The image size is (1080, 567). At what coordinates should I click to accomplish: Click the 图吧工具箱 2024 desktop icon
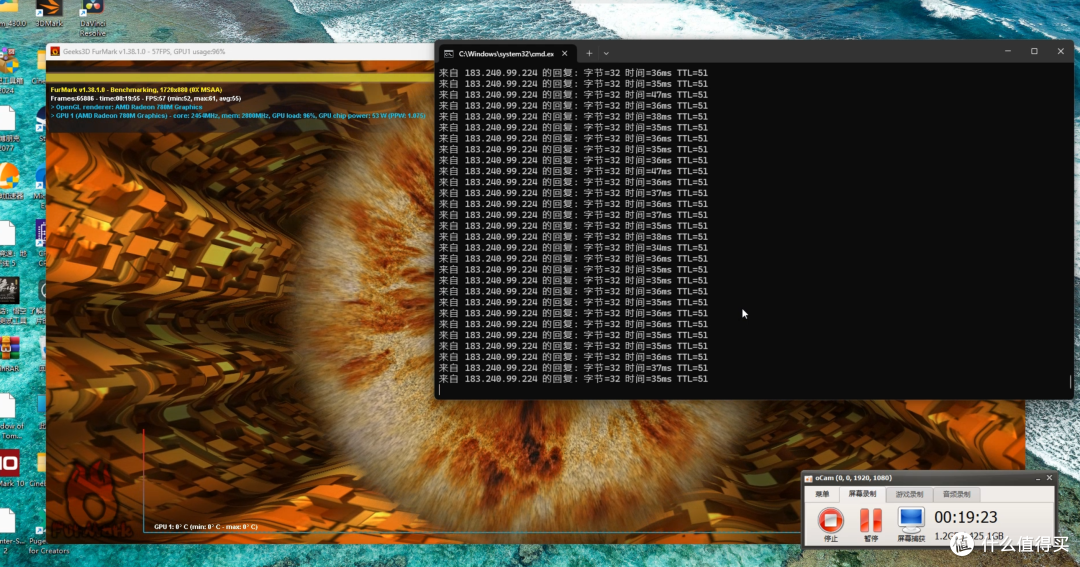[x=10, y=72]
